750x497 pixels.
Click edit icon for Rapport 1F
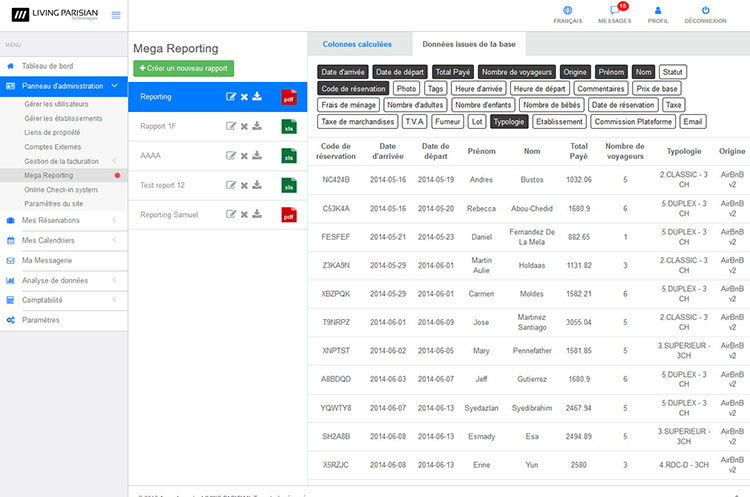tap(232, 126)
